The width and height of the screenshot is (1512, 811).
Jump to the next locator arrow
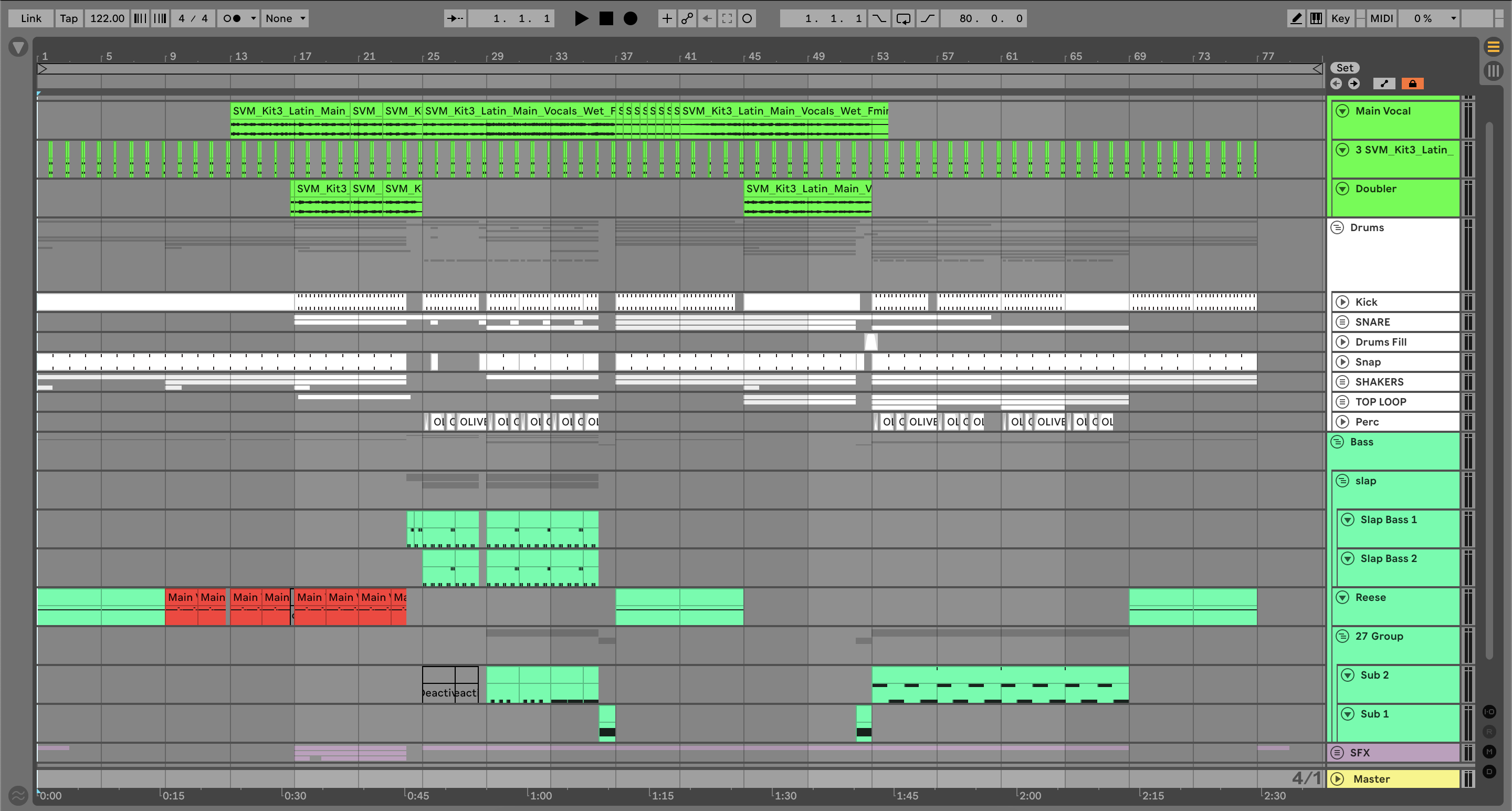click(x=1353, y=84)
